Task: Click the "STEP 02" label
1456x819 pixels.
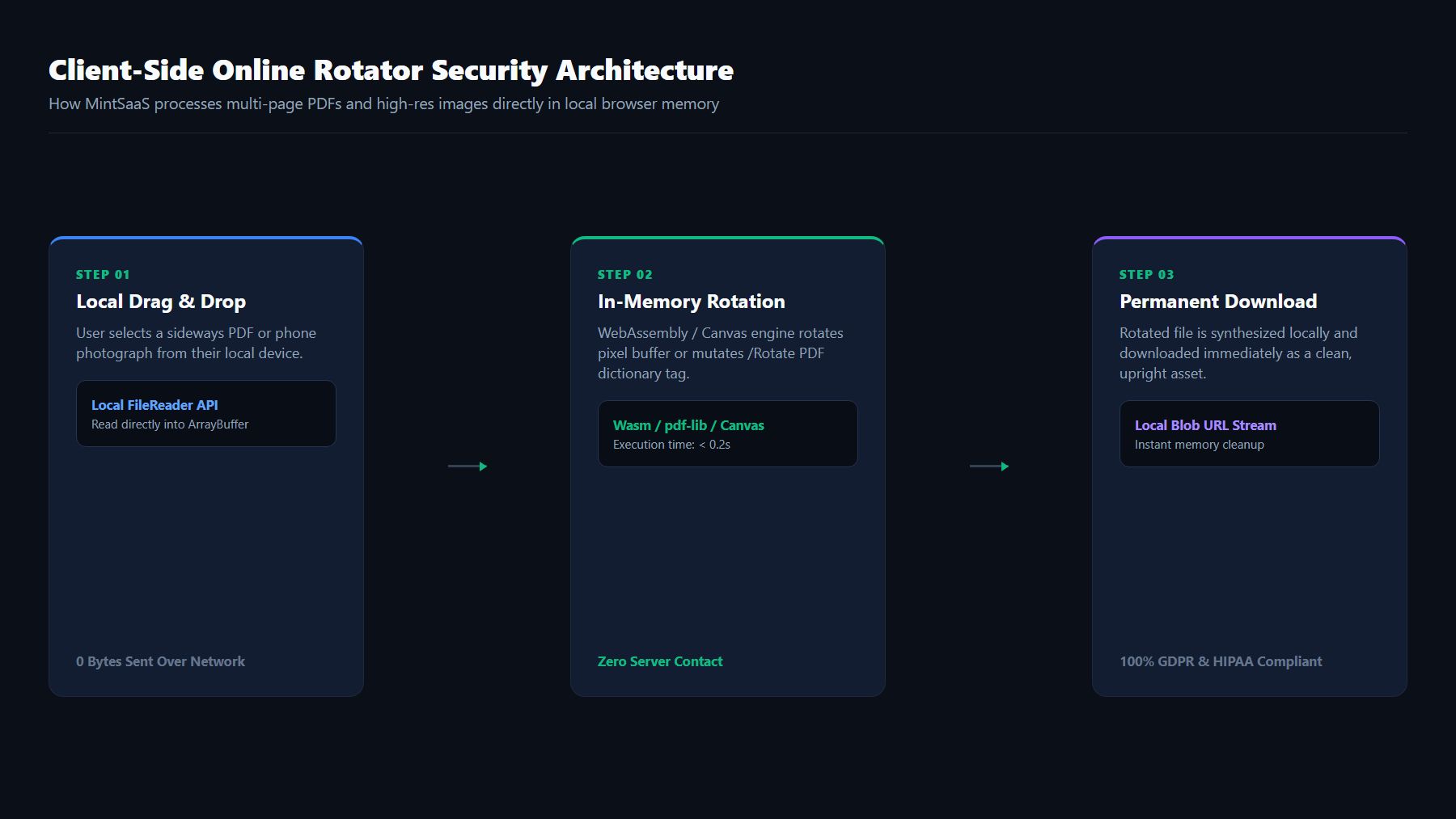Action: pyautogui.click(x=624, y=275)
